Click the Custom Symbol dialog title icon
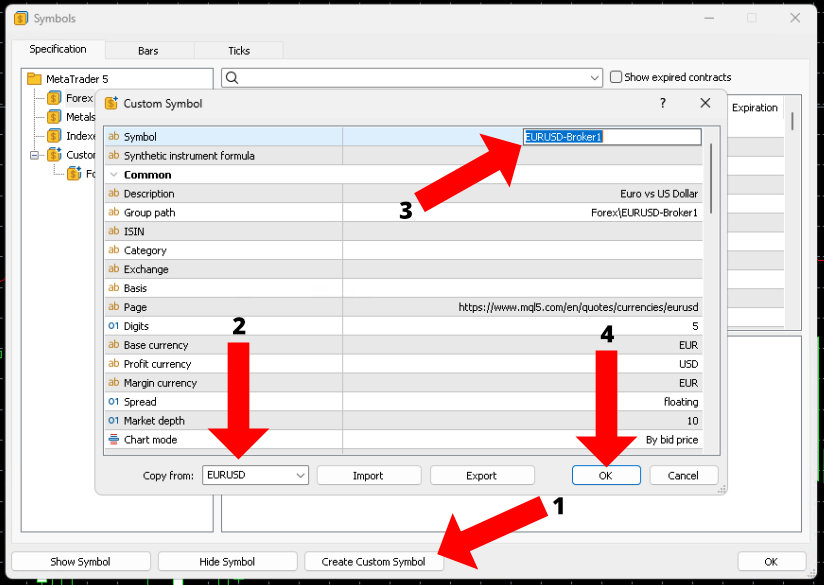Image resolution: width=824 pixels, height=585 pixels. coord(111,103)
